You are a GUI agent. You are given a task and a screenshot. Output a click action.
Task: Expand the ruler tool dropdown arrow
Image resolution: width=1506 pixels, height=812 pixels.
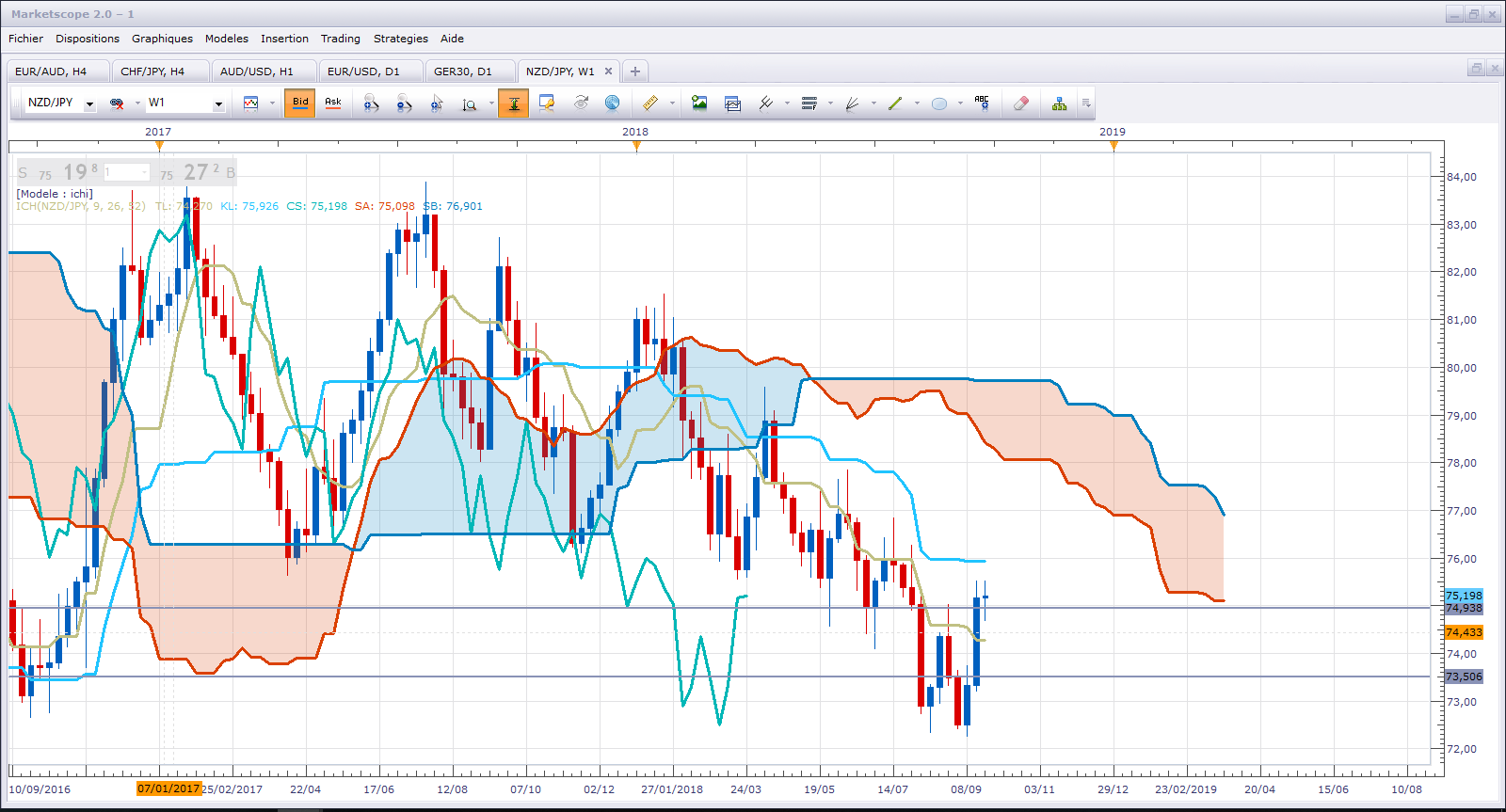tap(672, 103)
